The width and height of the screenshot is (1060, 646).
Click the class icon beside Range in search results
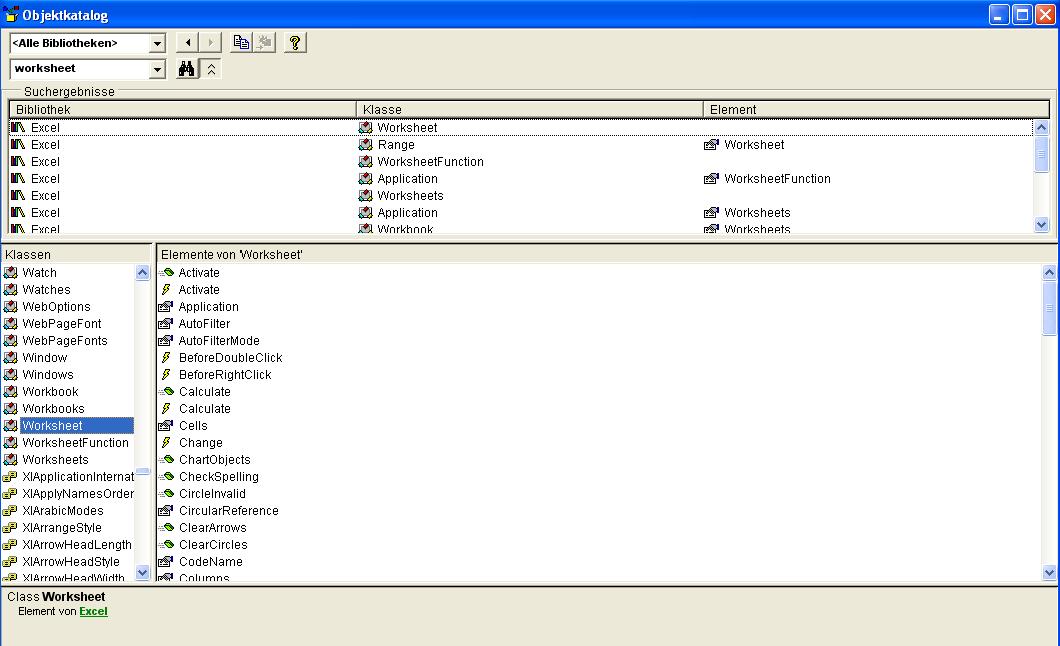[x=366, y=145]
